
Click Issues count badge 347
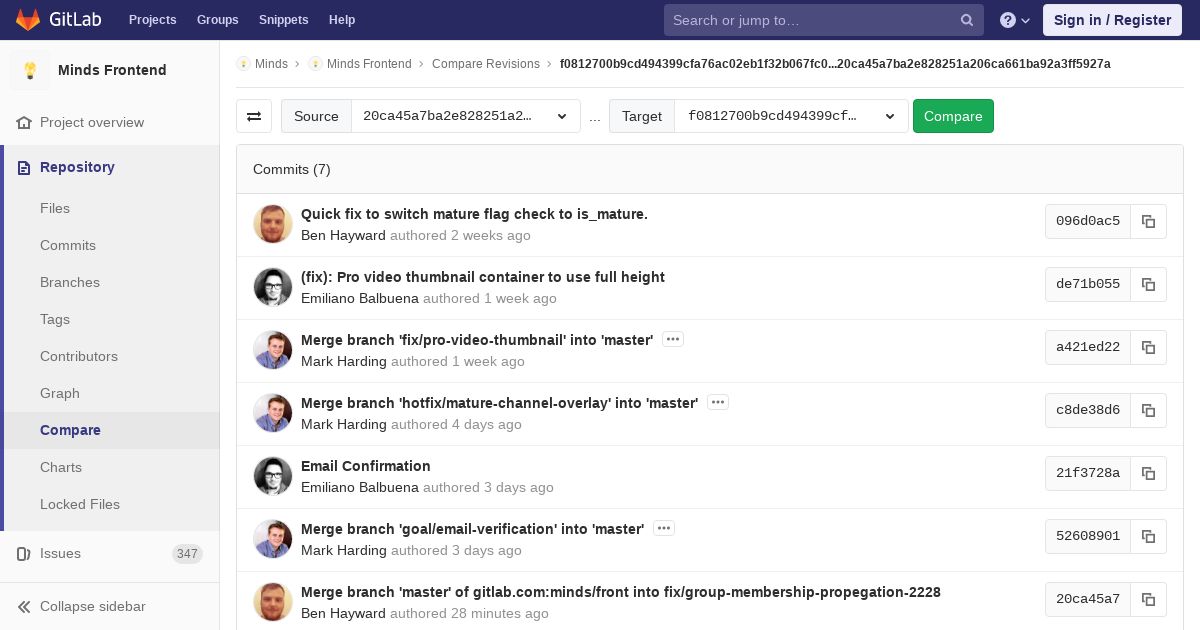(187, 554)
